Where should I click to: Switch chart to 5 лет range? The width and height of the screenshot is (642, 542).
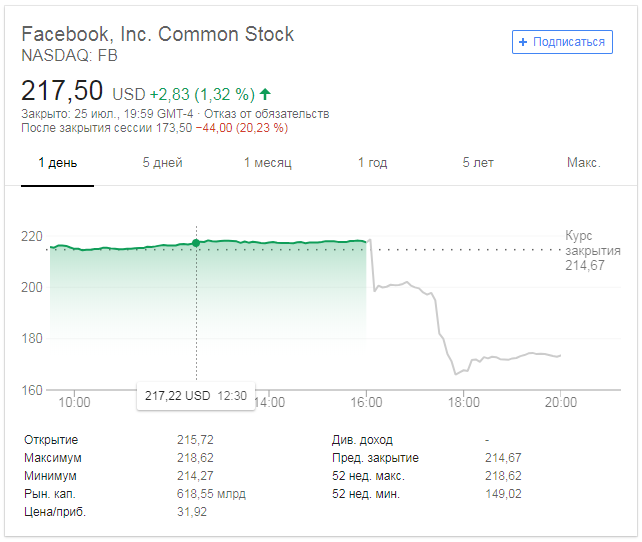[478, 163]
